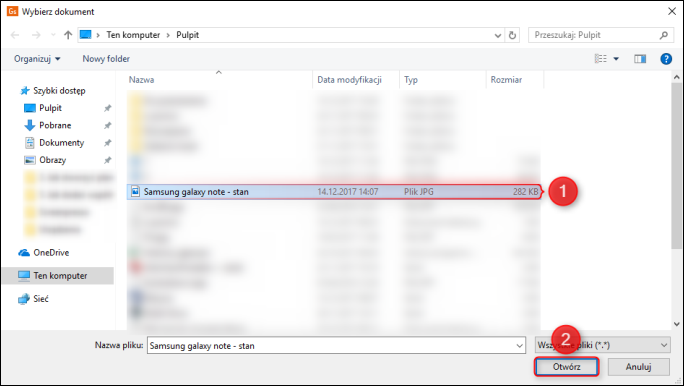This screenshot has width=684, height=386.
Task: Change the view layout icon
Action: click(601, 58)
